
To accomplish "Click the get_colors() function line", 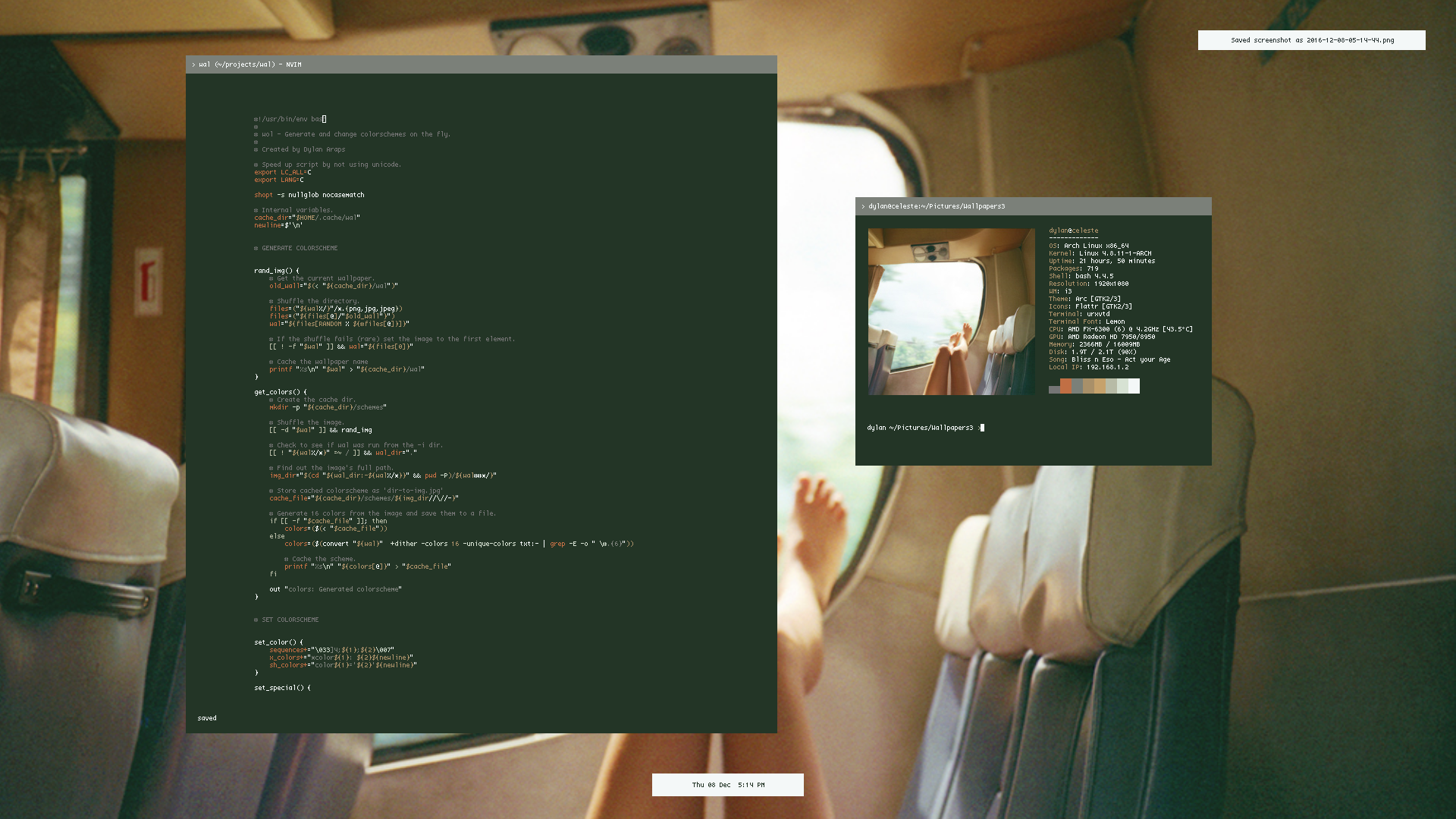I will 278,391.
